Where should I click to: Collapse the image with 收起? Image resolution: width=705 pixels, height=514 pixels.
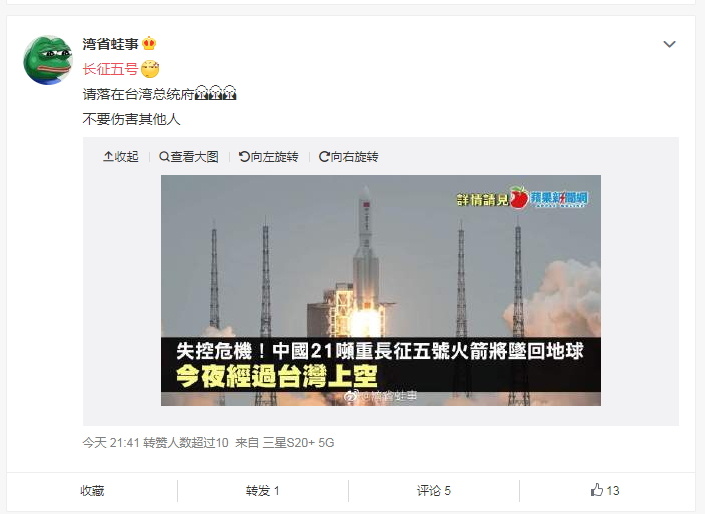click(121, 156)
